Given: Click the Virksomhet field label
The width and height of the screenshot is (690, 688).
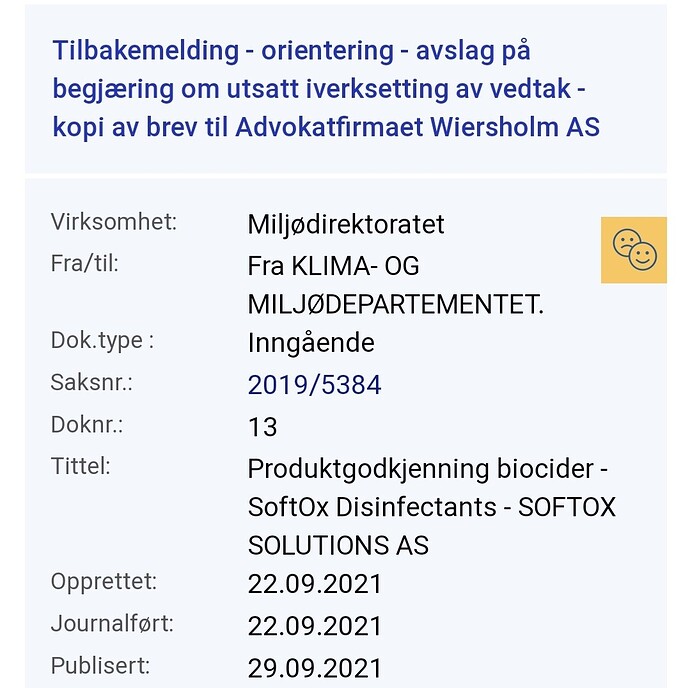Looking at the screenshot, I should [x=113, y=222].
